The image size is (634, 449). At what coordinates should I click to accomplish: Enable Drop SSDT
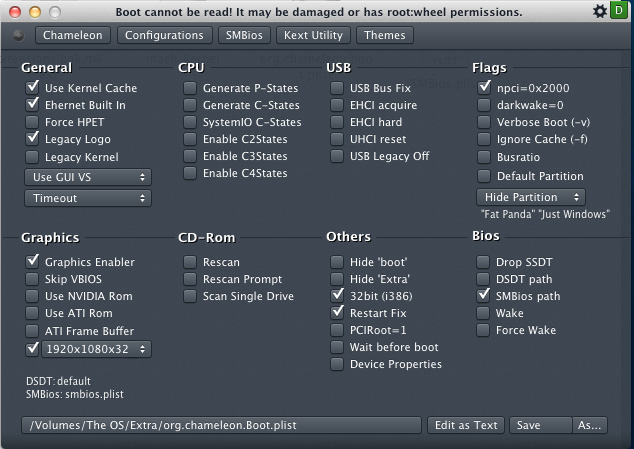pos(483,262)
